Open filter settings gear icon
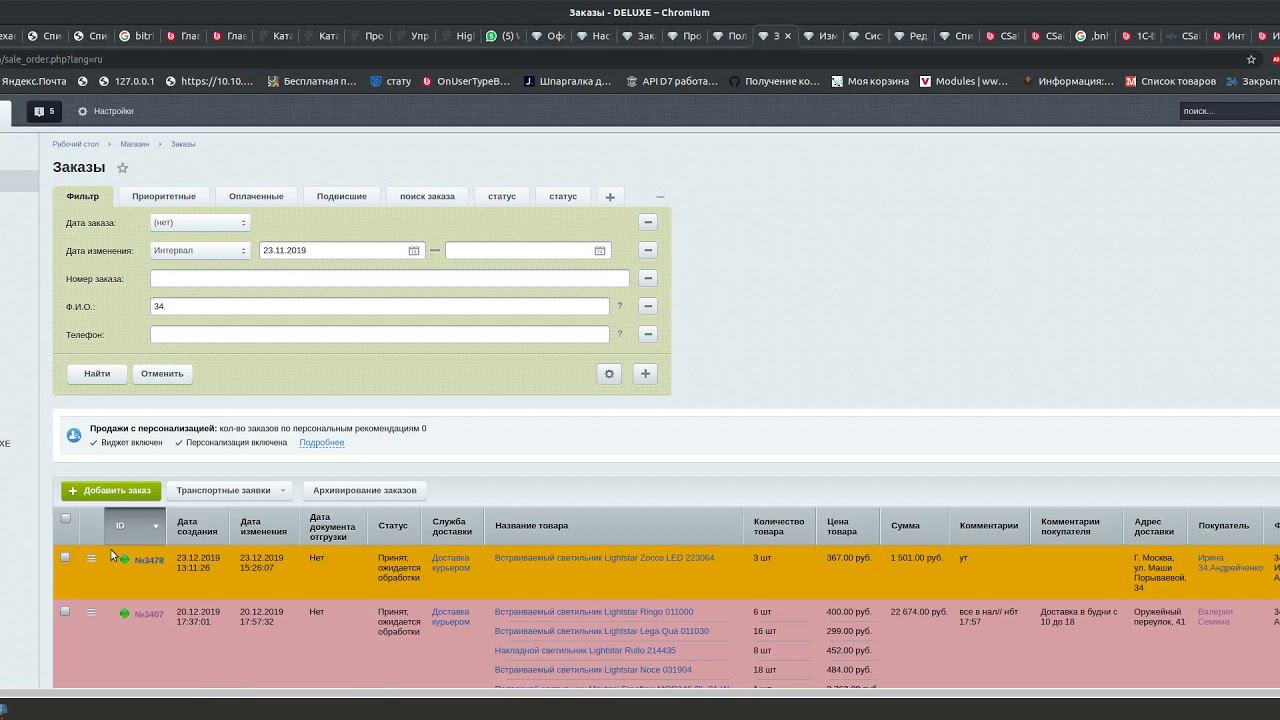The image size is (1280, 720). (609, 374)
